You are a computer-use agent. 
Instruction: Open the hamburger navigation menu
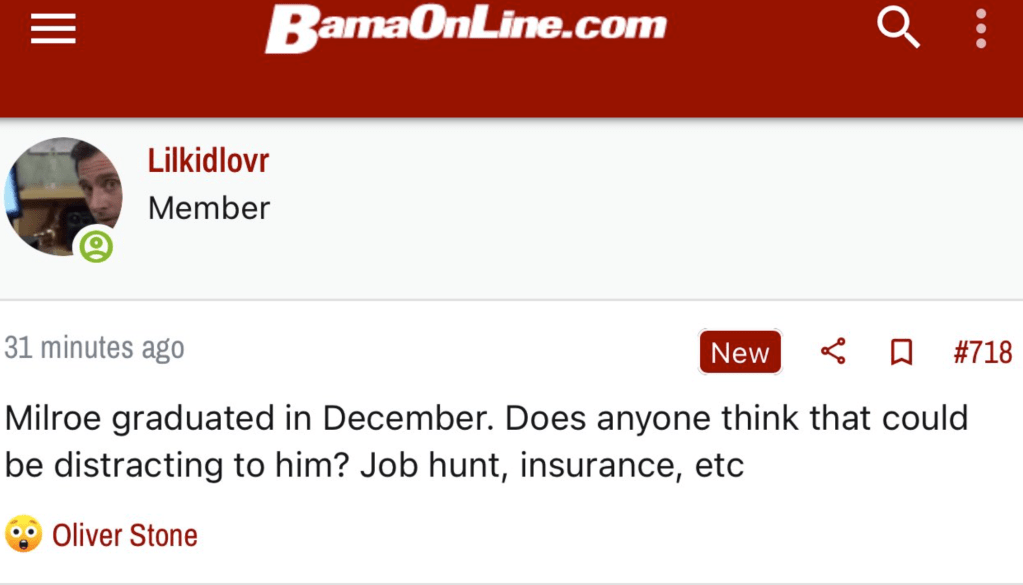(53, 29)
